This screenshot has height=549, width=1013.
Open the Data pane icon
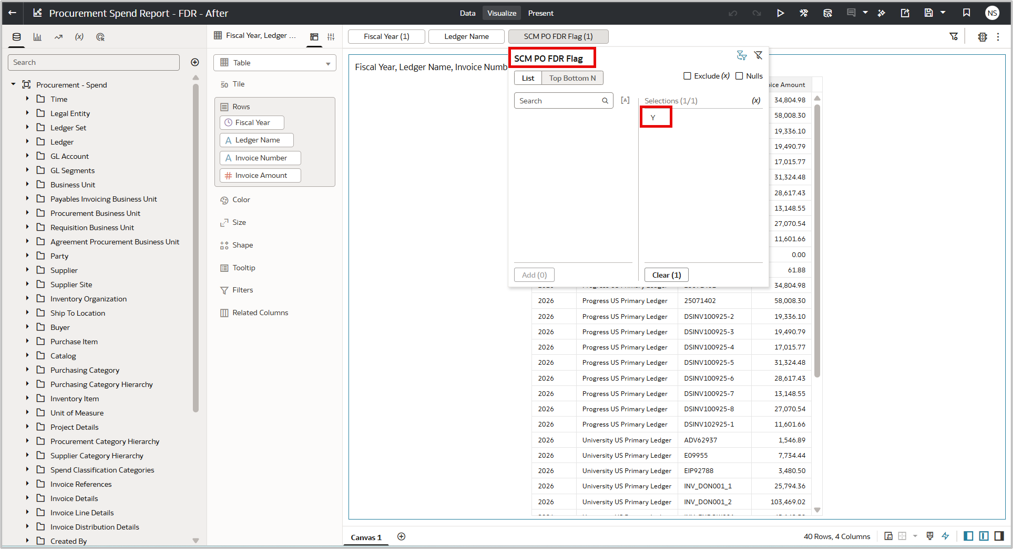pyautogui.click(x=17, y=37)
